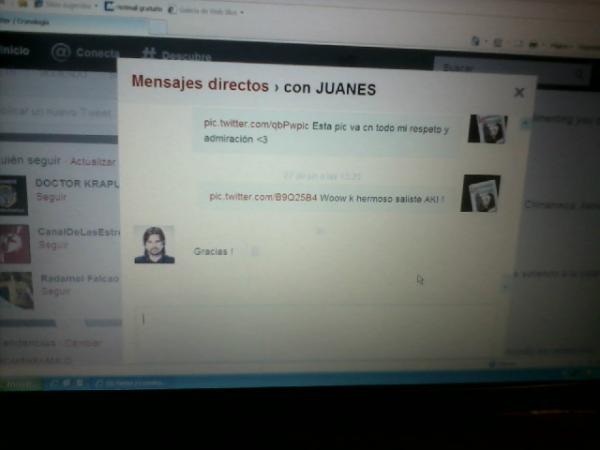Click Actualizar in who-to-follow panel
Image resolution: width=600 pixels, height=450 pixels.
click(x=93, y=162)
